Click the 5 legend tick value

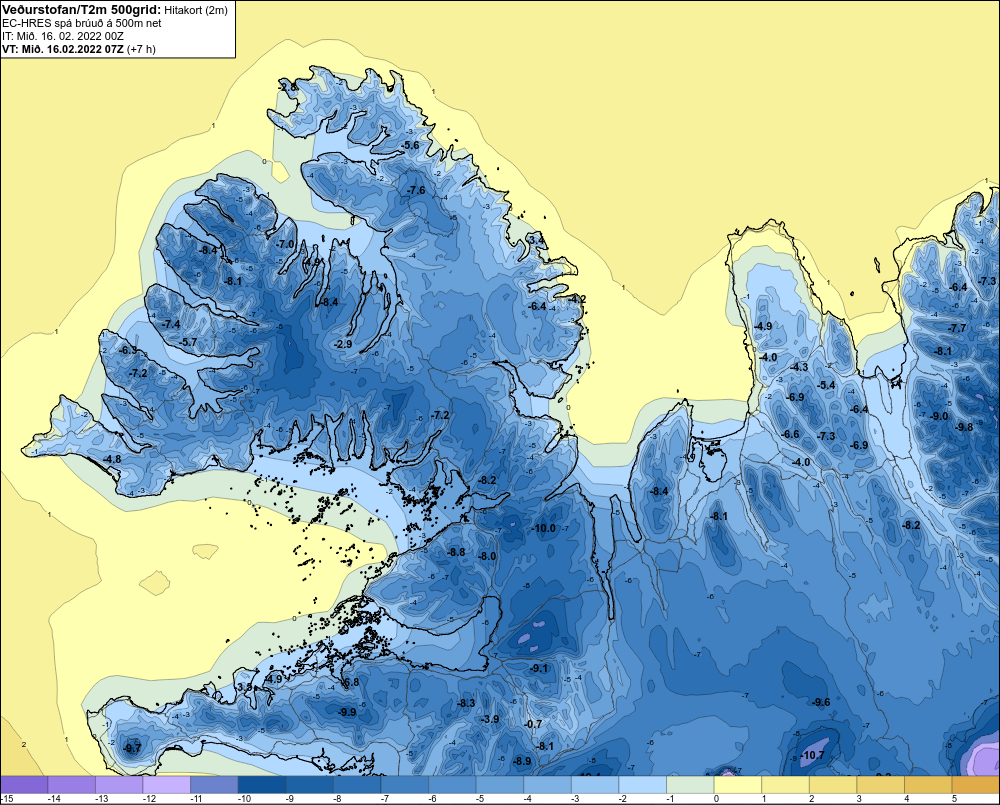(954, 799)
